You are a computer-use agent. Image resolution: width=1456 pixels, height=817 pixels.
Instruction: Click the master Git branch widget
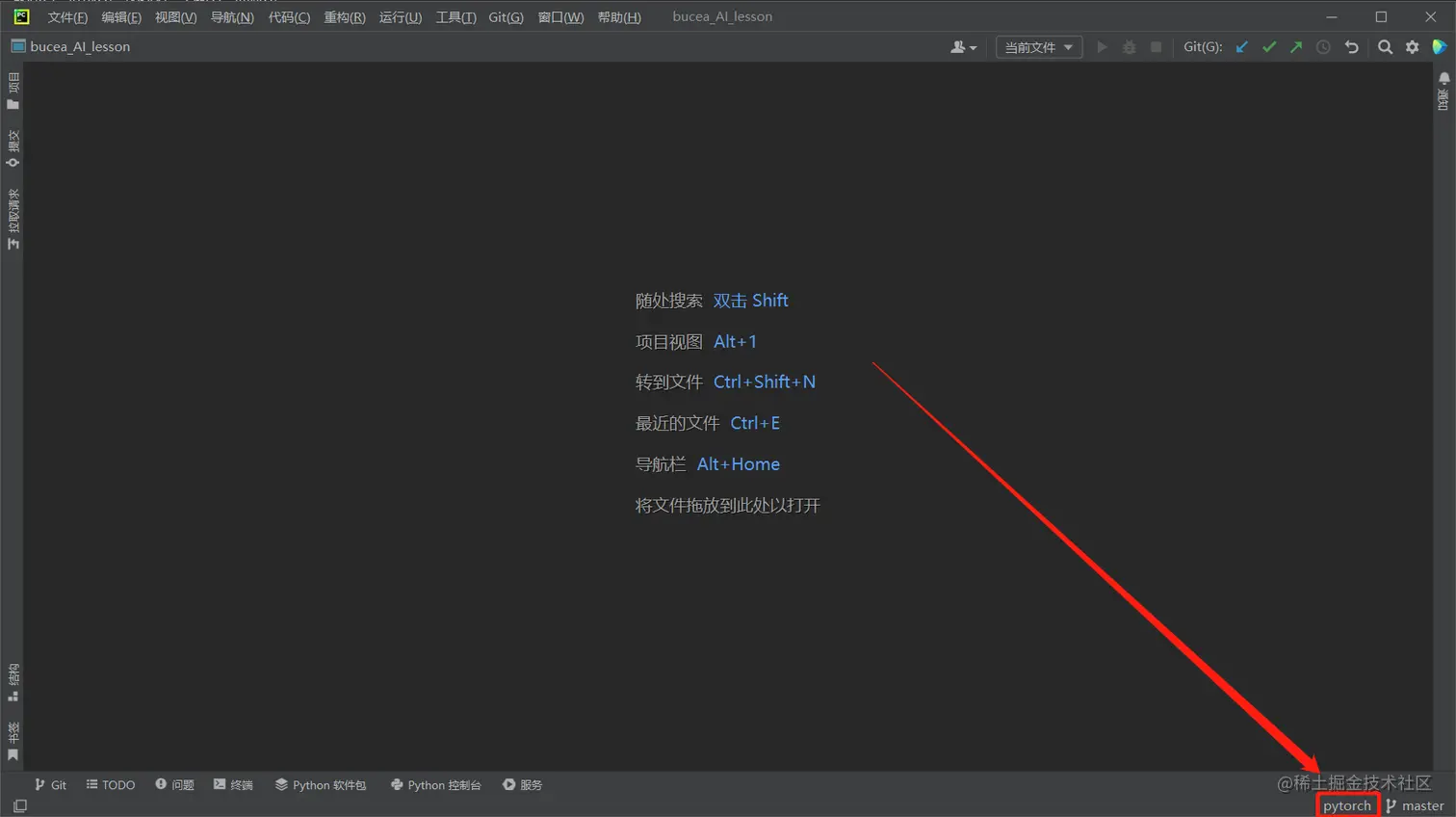[x=1415, y=806]
